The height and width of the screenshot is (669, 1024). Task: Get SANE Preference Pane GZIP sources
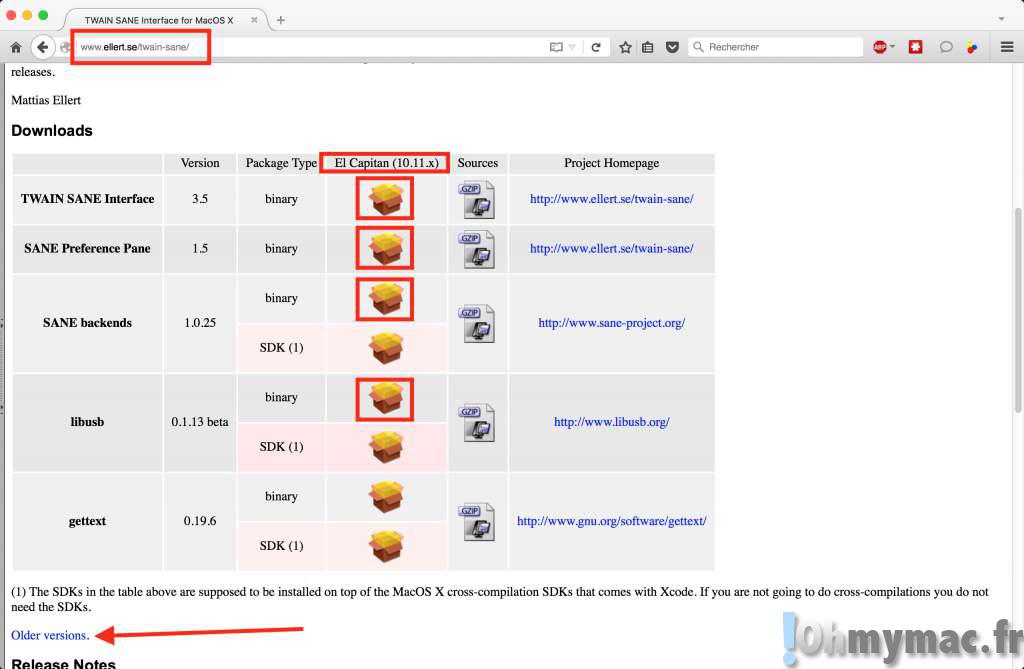point(477,249)
